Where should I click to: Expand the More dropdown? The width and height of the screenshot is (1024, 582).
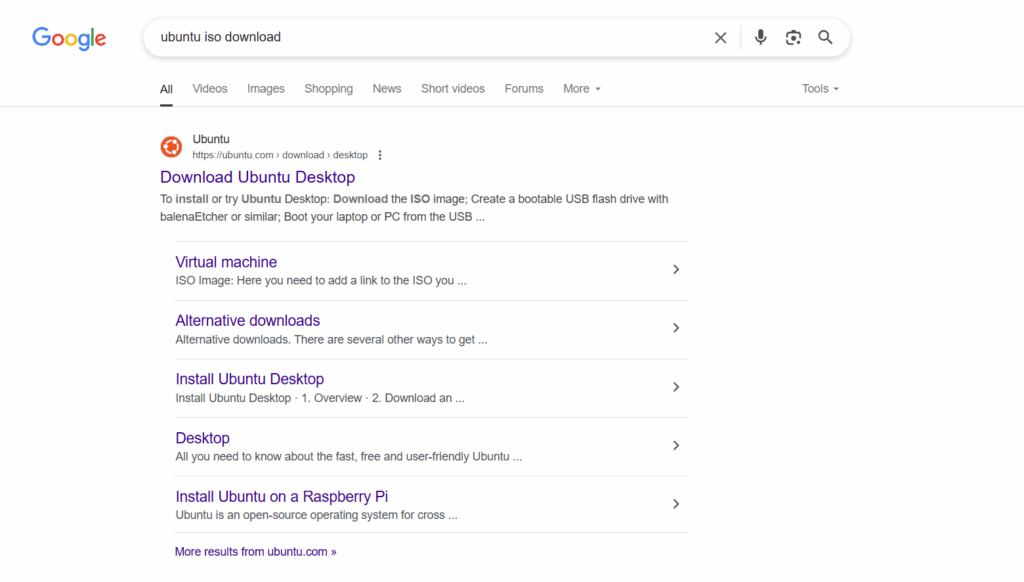click(581, 89)
